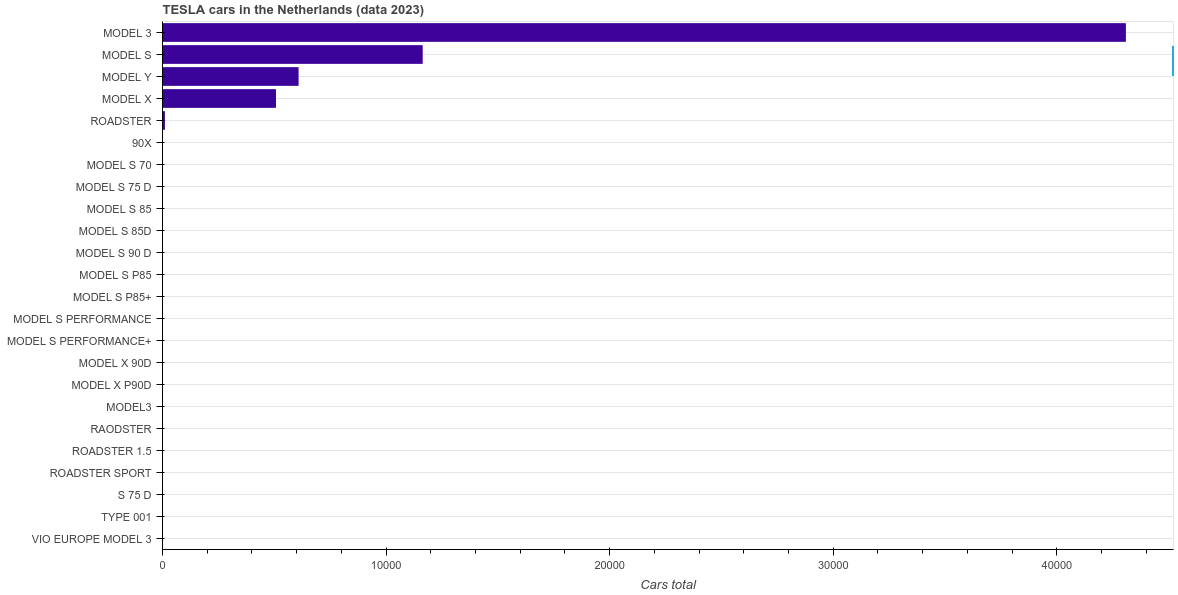Click the 'MODEL S 75 D' label
The image size is (1178, 595).
[x=113, y=187]
